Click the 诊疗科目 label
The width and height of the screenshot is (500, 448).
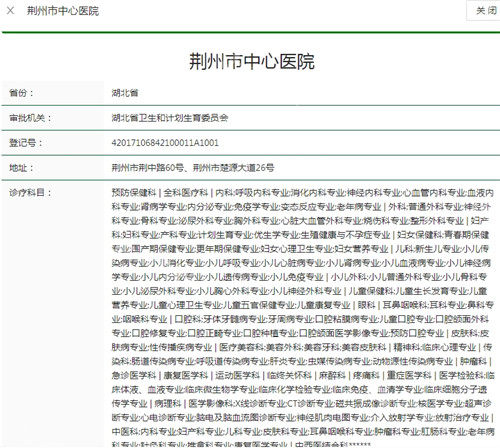point(30,193)
